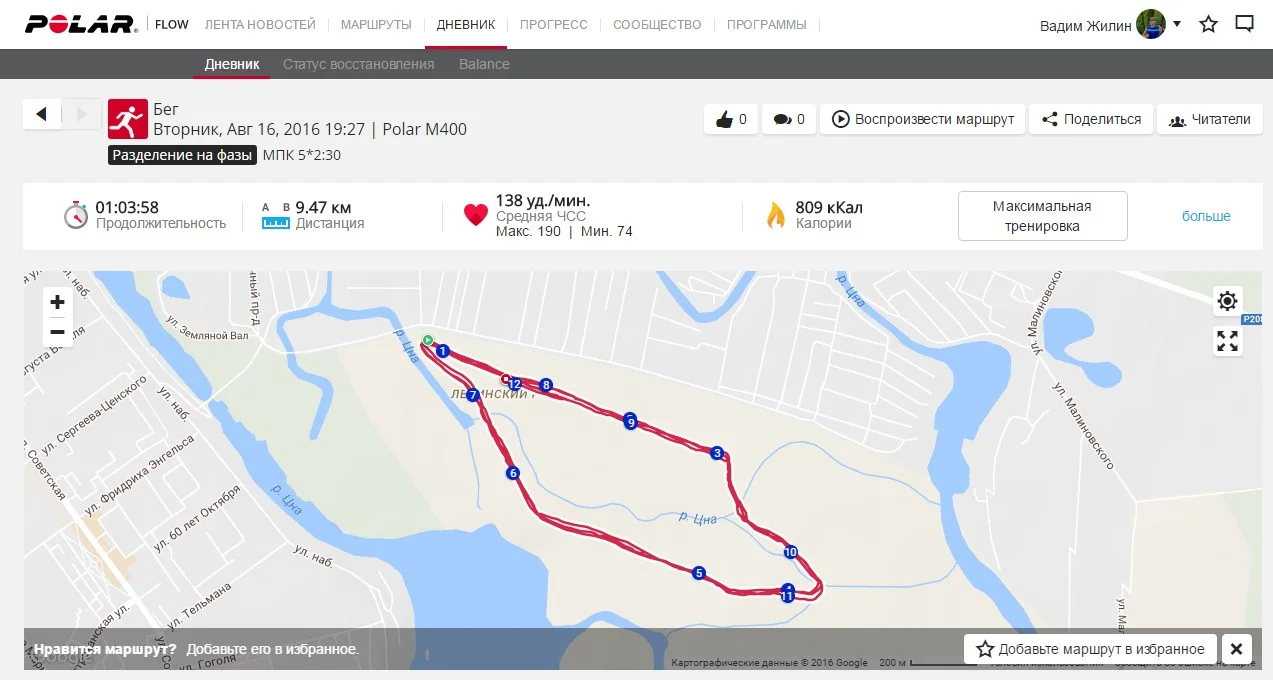Switch to 'Статус восстановления' sub-tab
Viewport: 1273px width, 680px height.
tap(359, 64)
